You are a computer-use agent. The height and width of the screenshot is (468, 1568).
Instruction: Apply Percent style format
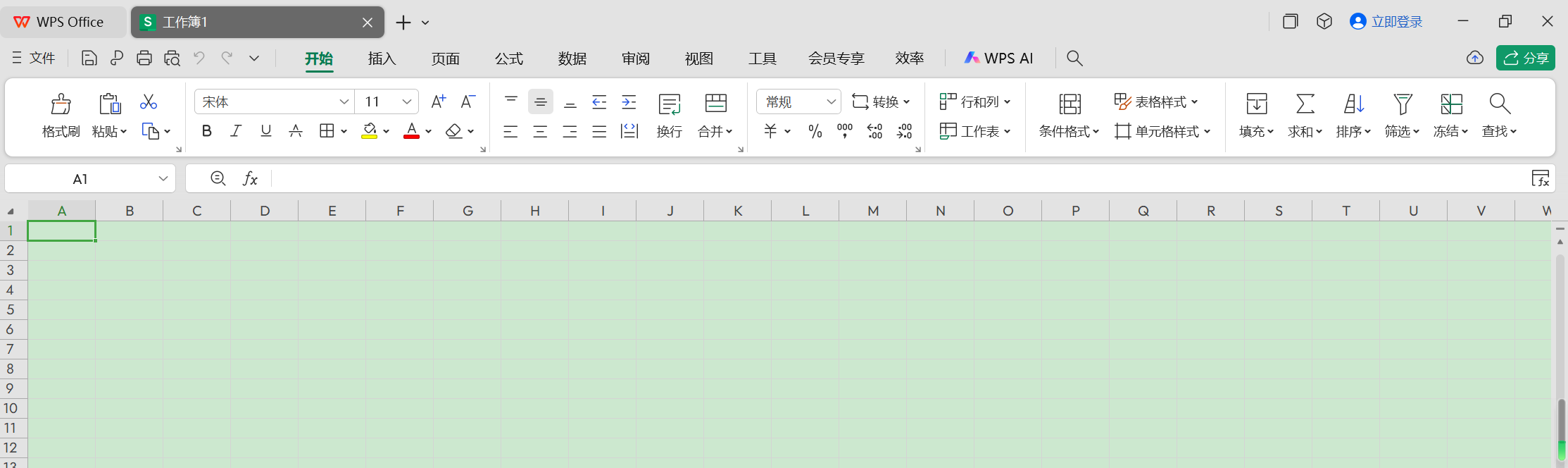point(815,131)
